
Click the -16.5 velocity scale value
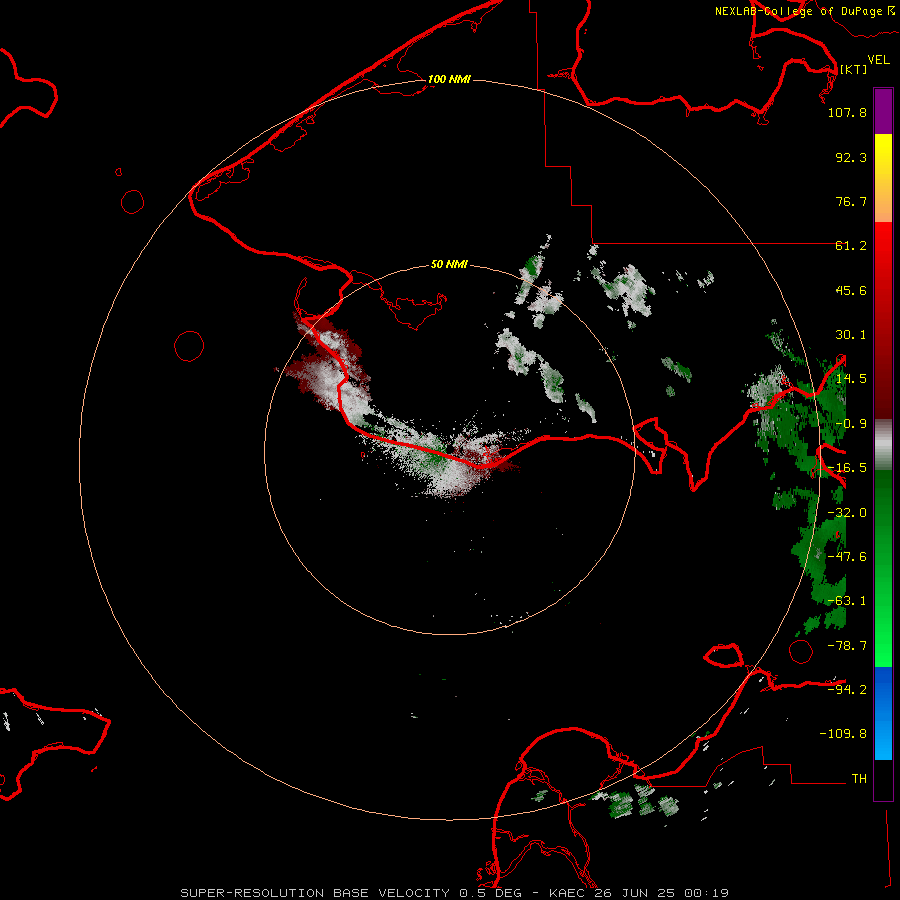click(x=847, y=468)
